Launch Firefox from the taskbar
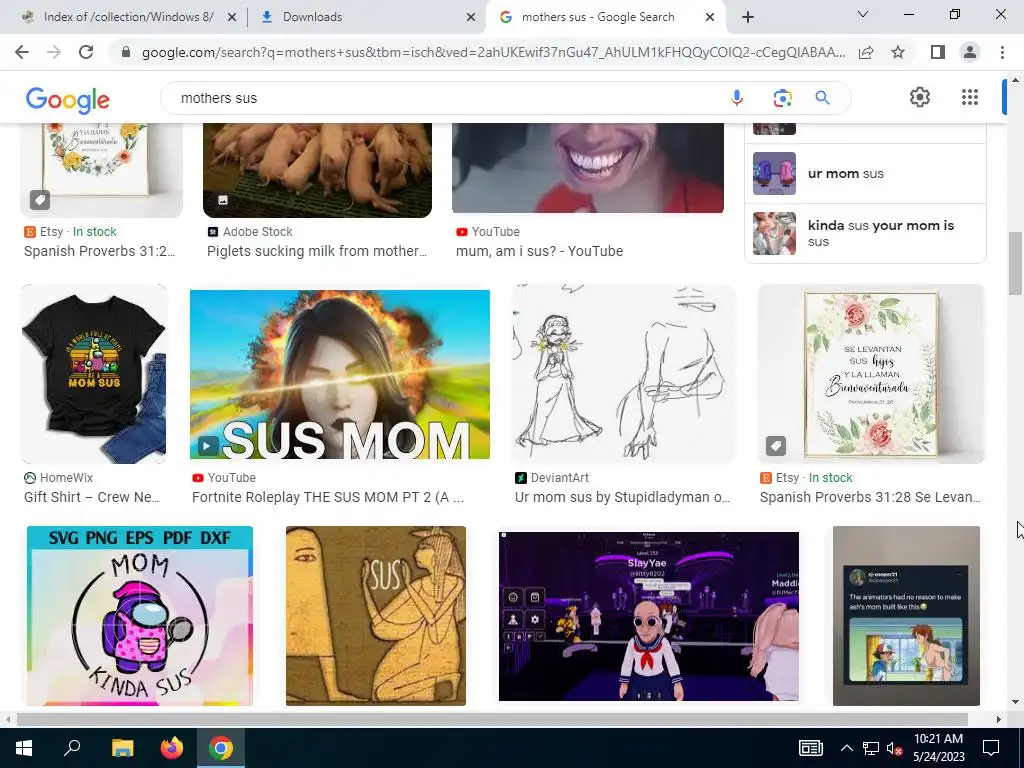 [x=172, y=748]
